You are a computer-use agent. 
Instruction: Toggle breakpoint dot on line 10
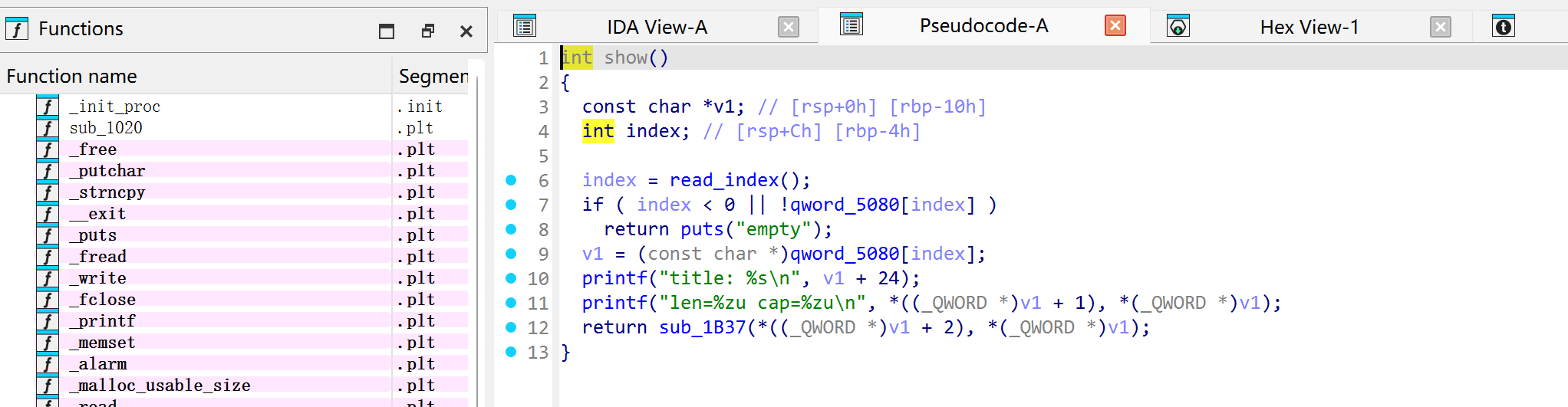[x=511, y=278]
